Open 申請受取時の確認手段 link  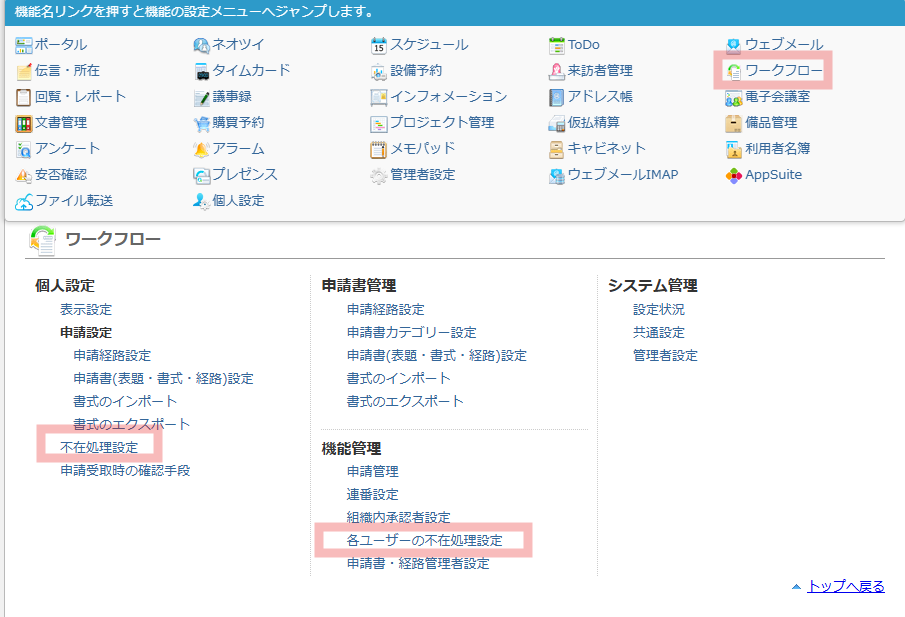pyautogui.click(x=125, y=470)
